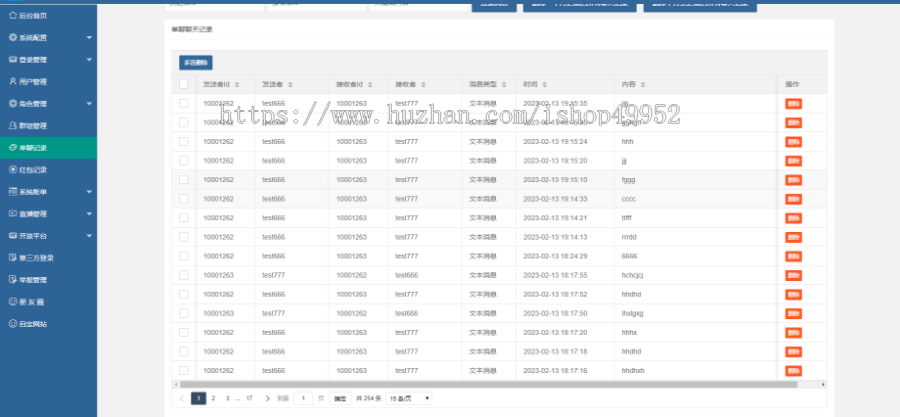
Task: Expand the 系统配置 menu arrow
Action: 89,38
